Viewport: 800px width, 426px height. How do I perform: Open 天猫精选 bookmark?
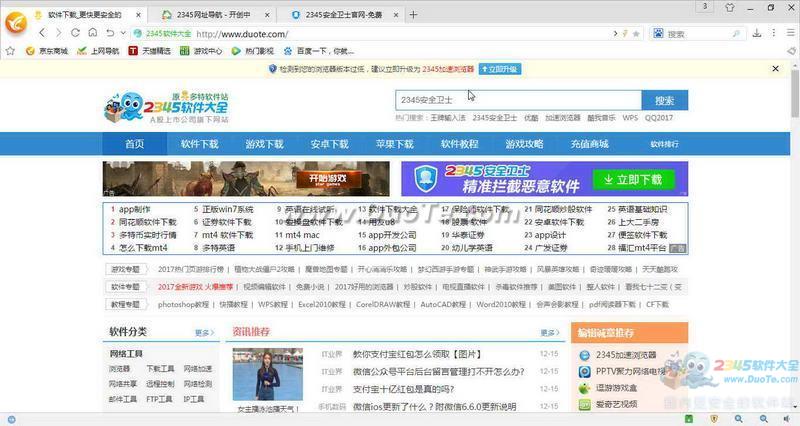tap(149, 51)
